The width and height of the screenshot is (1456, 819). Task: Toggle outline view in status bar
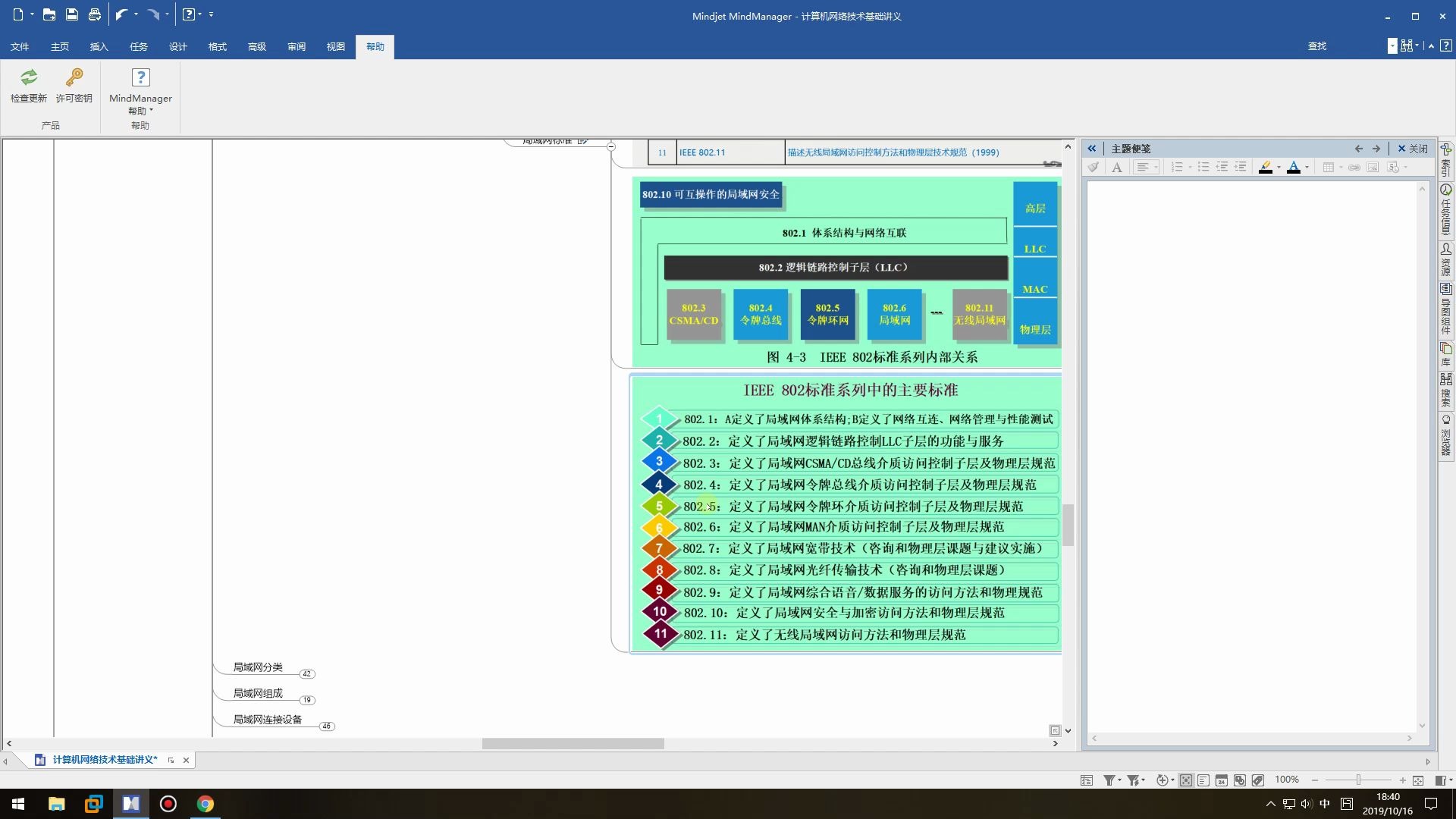tap(1203, 780)
